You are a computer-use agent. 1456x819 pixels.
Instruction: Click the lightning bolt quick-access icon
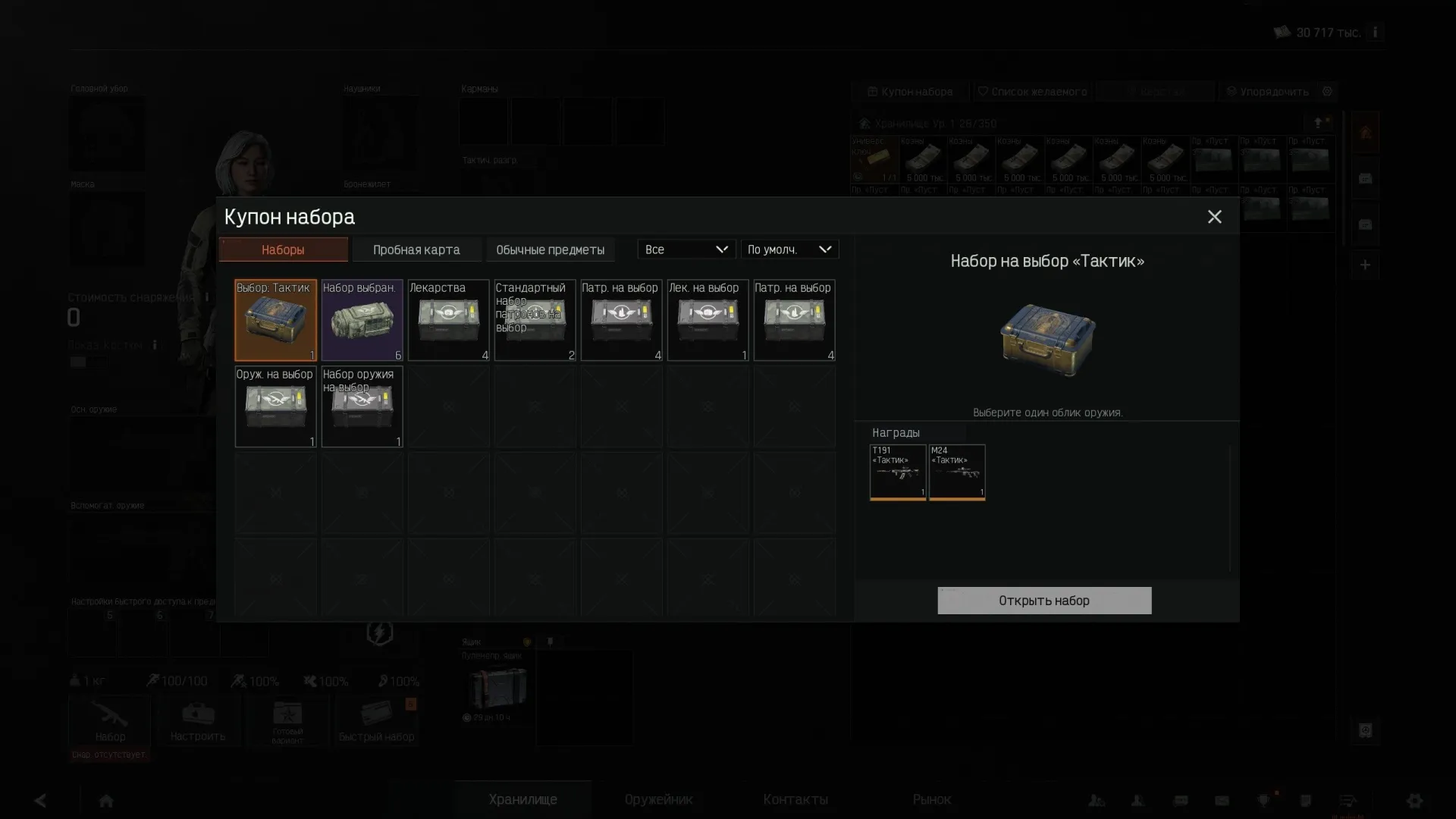380,632
